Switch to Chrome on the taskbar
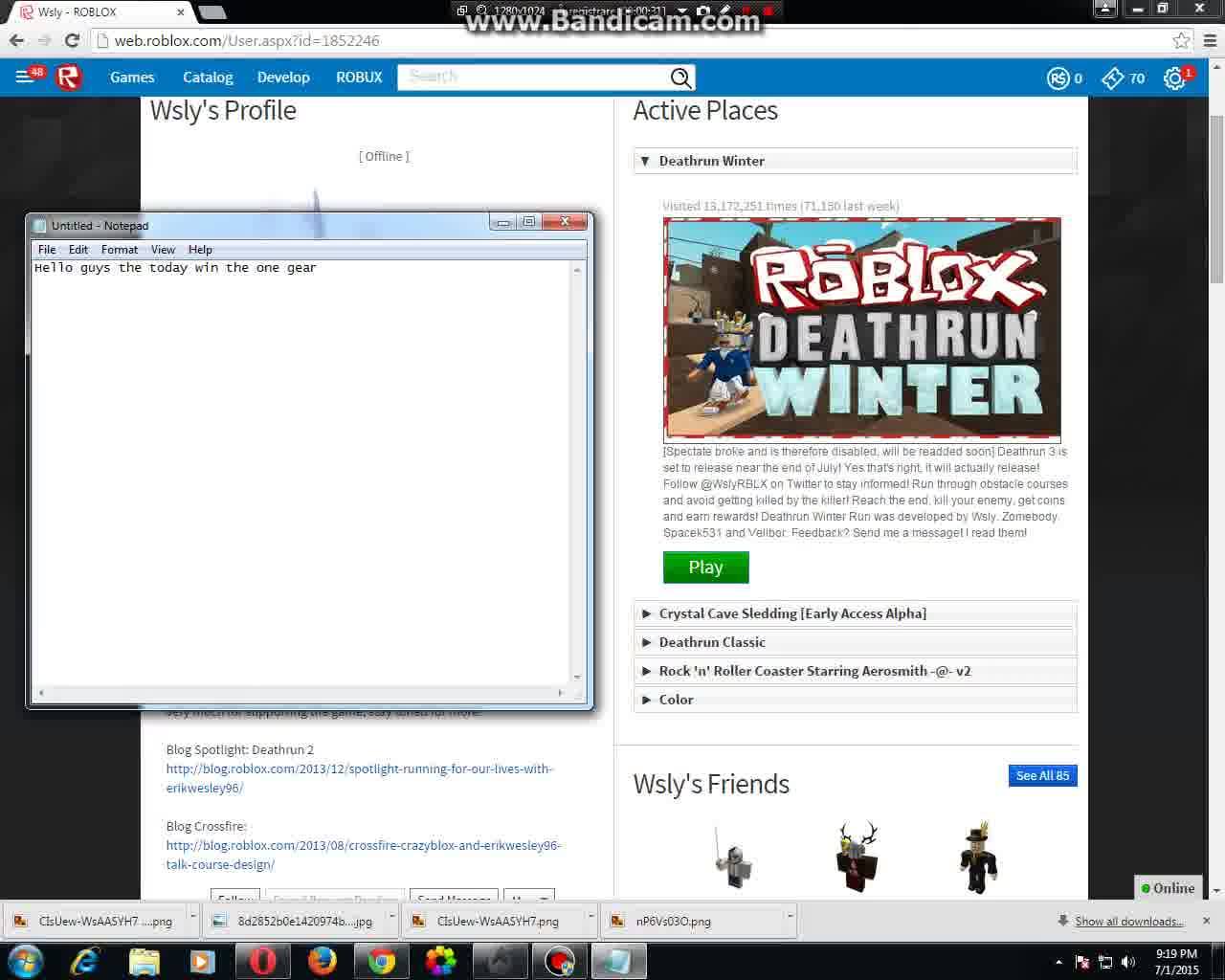Screen dimensions: 1225x980 click(x=382, y=961)
